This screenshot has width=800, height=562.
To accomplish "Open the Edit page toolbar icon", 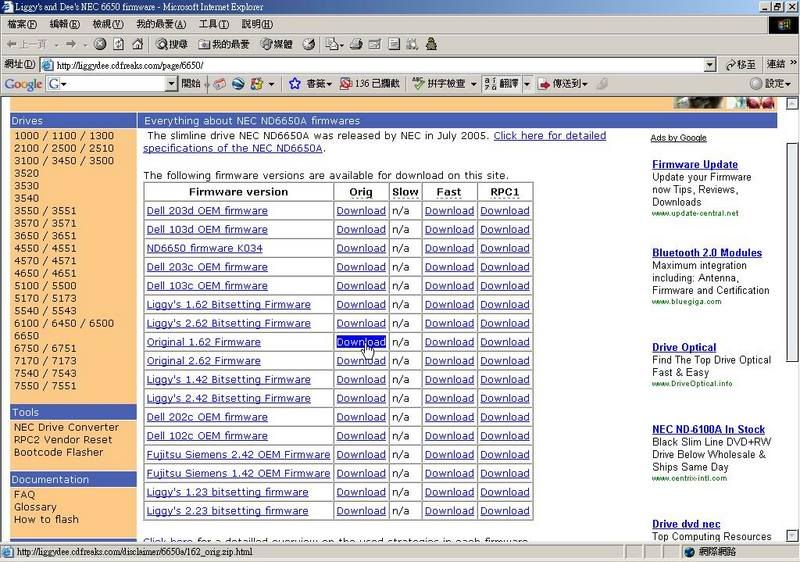I will pos(375,44).
